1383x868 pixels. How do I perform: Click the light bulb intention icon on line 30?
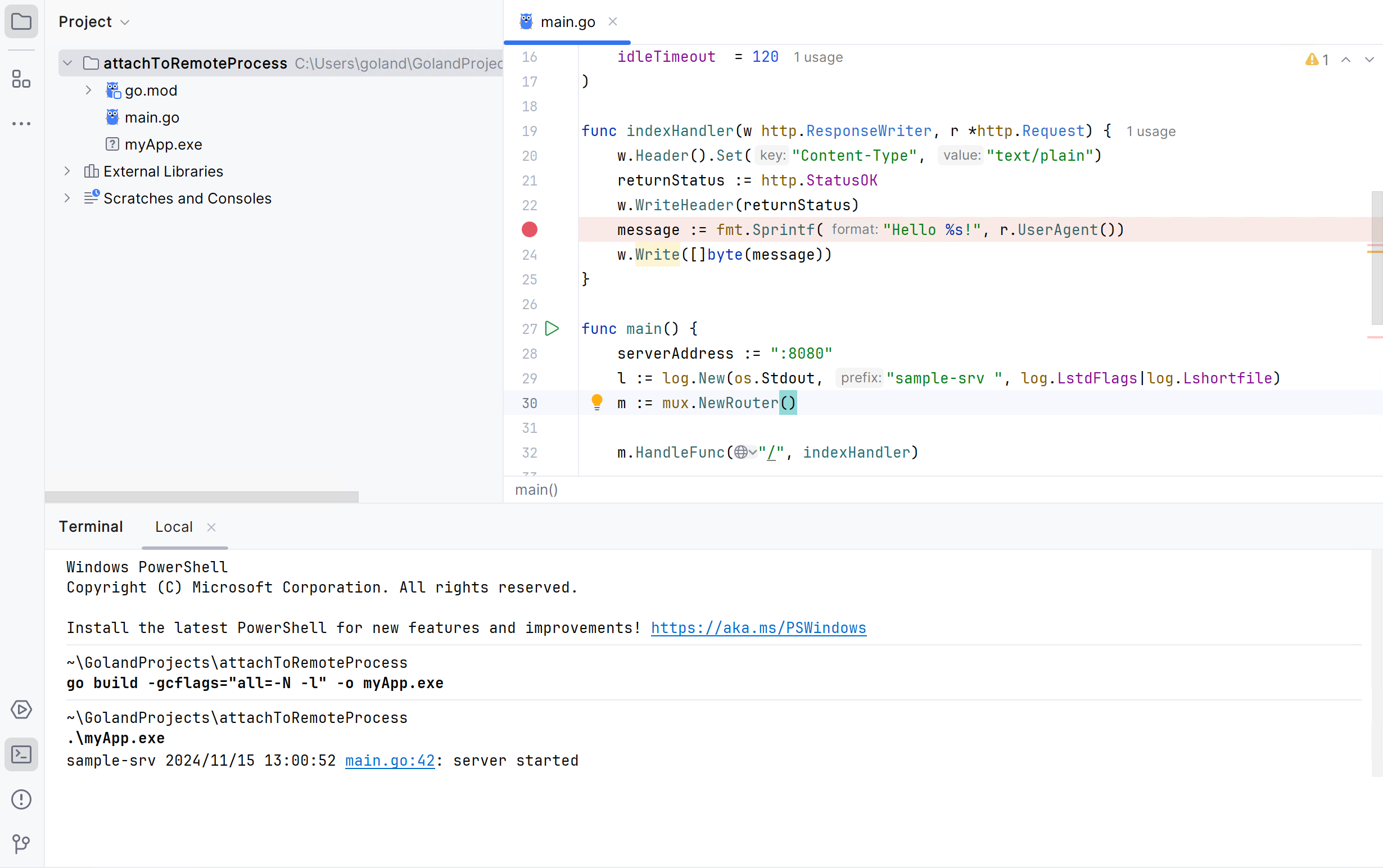click(597, 403)
